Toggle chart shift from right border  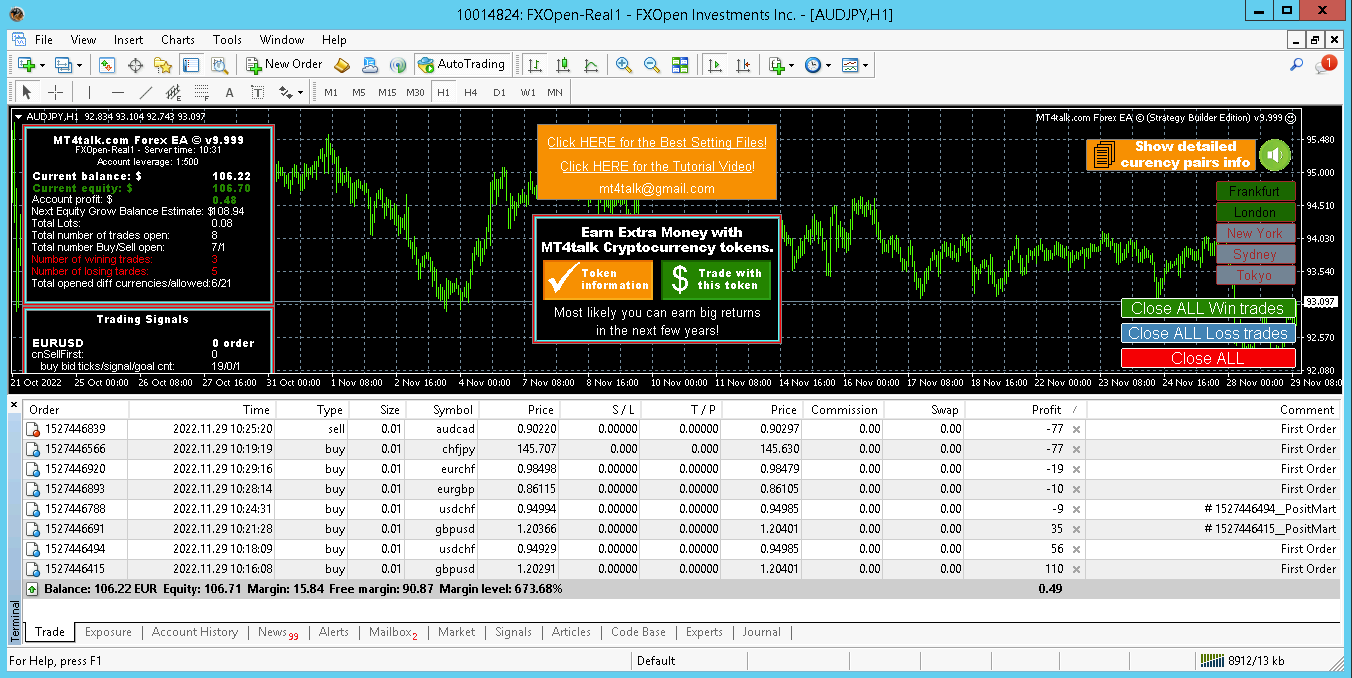pos(742,65)
